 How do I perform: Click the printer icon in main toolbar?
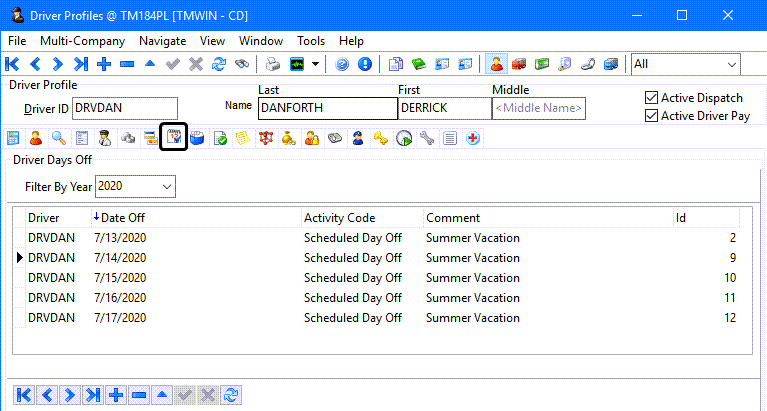point(272,64)
